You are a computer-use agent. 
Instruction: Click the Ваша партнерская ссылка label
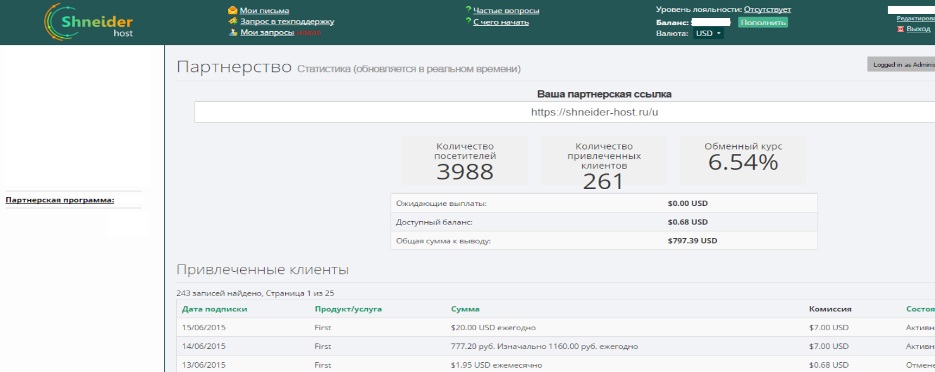(x=604, y=94)
